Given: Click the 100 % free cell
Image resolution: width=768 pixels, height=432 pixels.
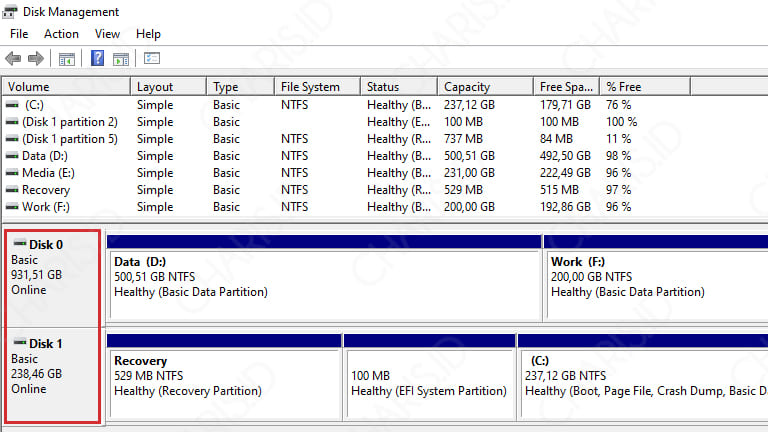Looking at the screenshot, I should point(622,121).
